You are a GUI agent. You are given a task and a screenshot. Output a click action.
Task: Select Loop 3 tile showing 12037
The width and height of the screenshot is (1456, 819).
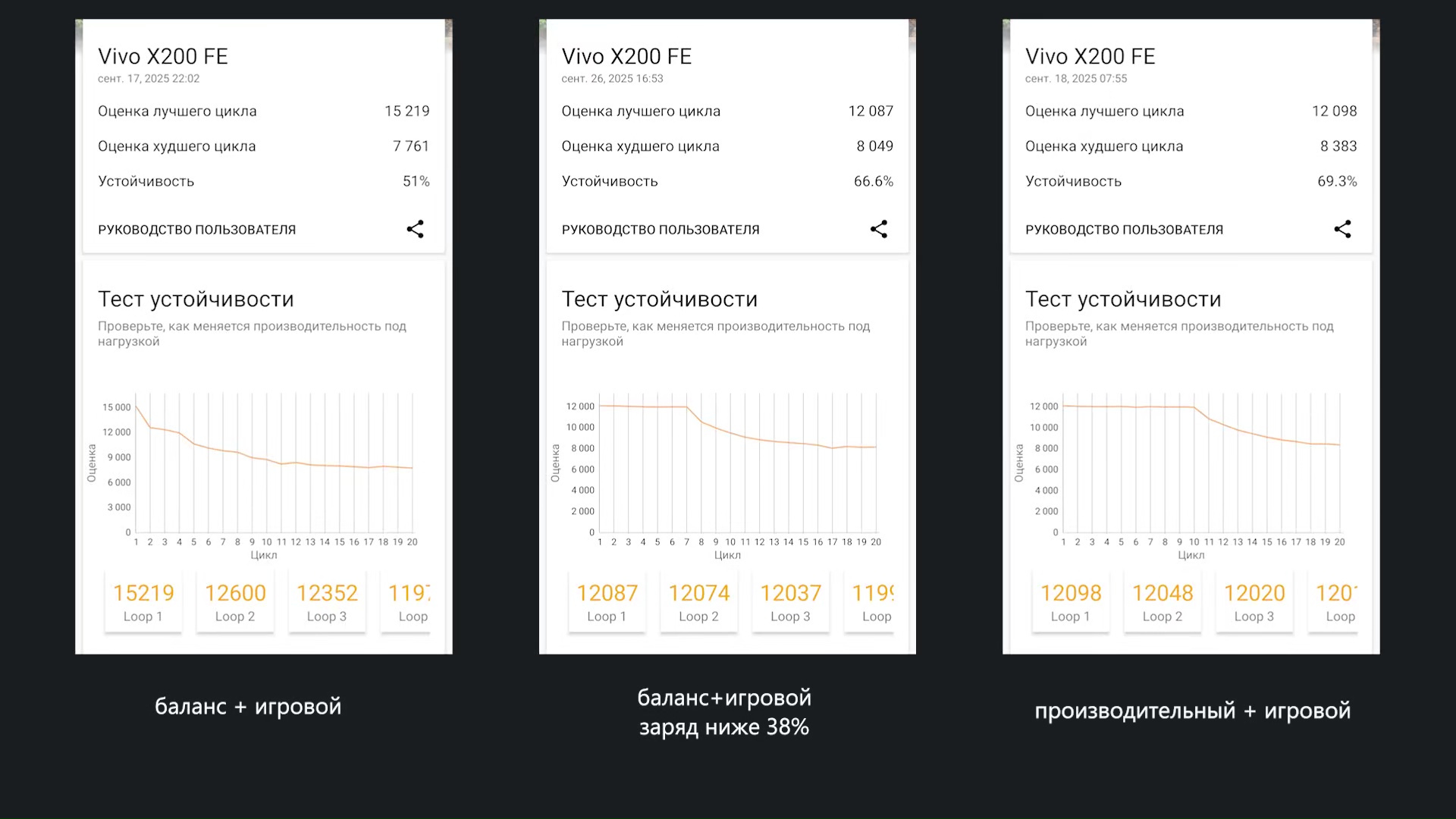pyautogui.click(x=790, y=602)
